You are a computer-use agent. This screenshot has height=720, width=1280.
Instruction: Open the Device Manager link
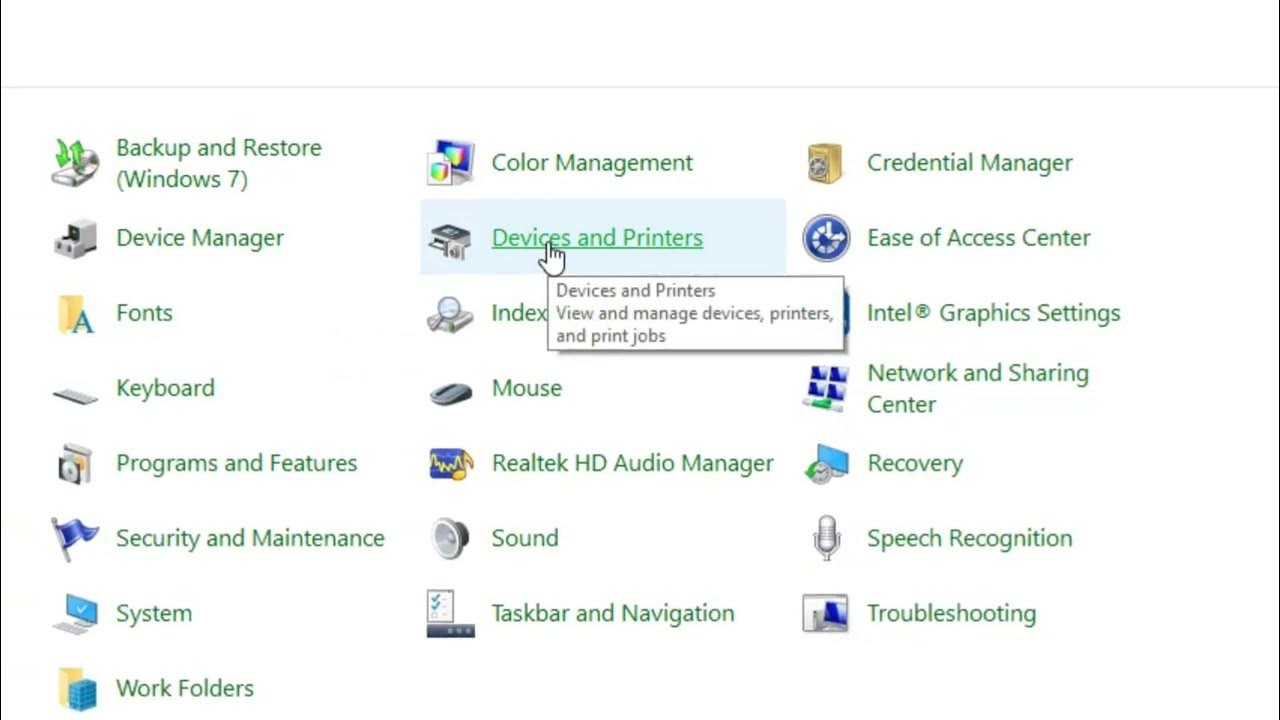[200, 238]
